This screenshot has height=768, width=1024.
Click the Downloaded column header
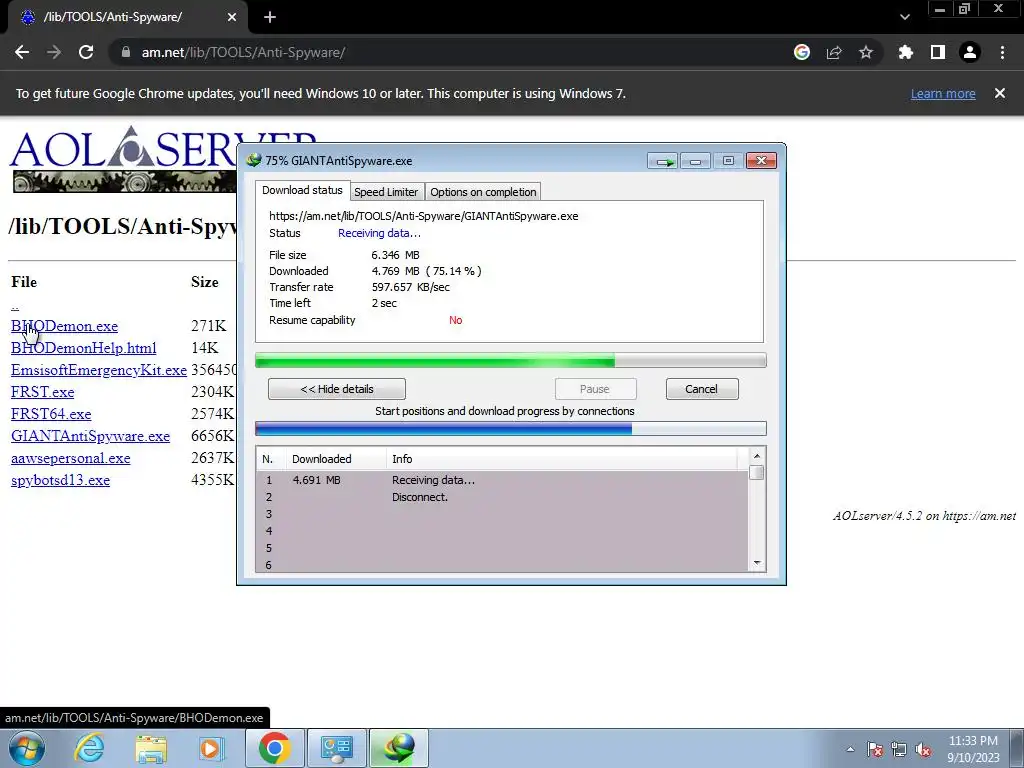(336, 459)
